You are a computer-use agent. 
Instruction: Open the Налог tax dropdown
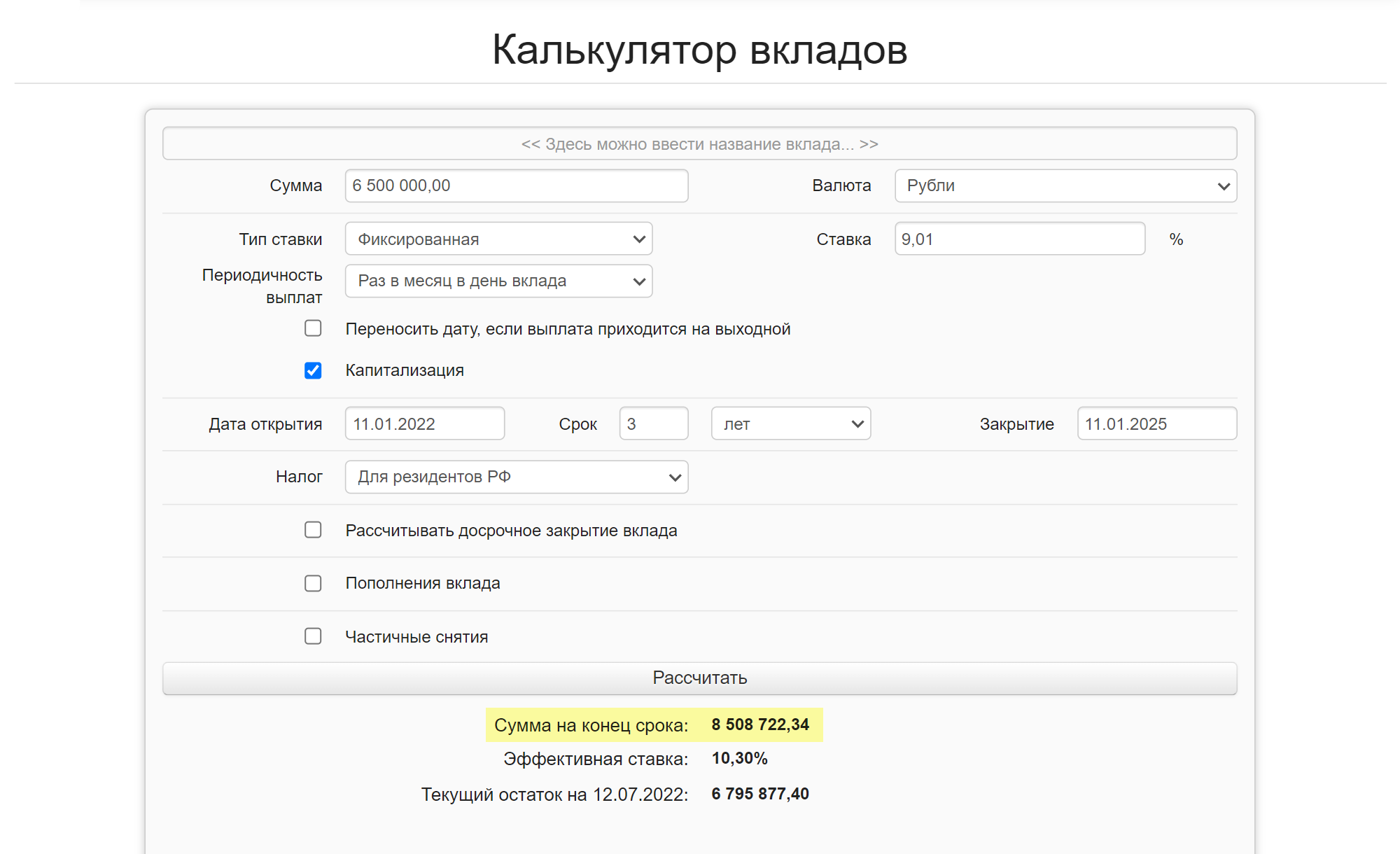click(x=517, y=477)
